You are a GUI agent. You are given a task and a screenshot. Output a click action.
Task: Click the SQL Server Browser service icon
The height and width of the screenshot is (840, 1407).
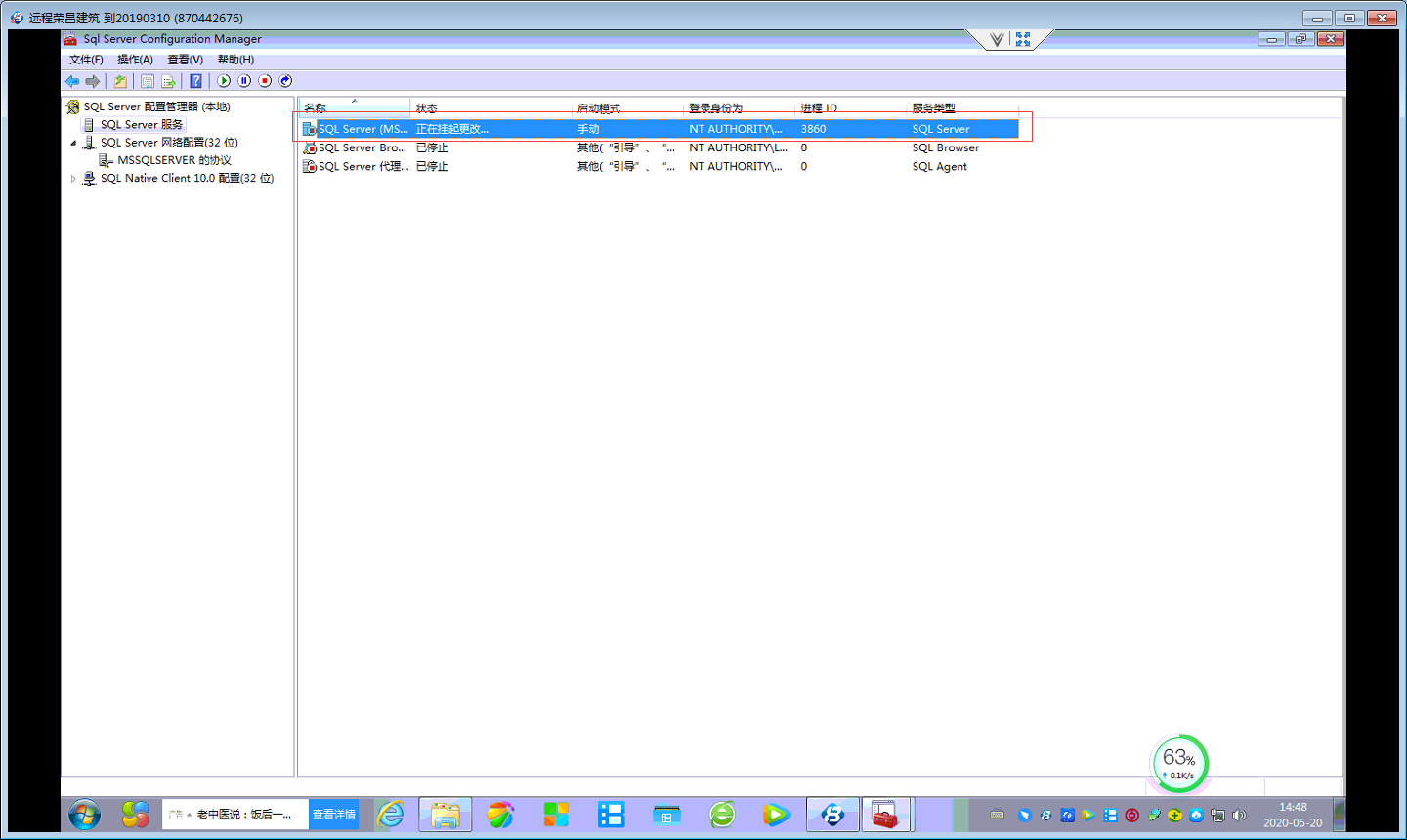(x=310, y=147)
